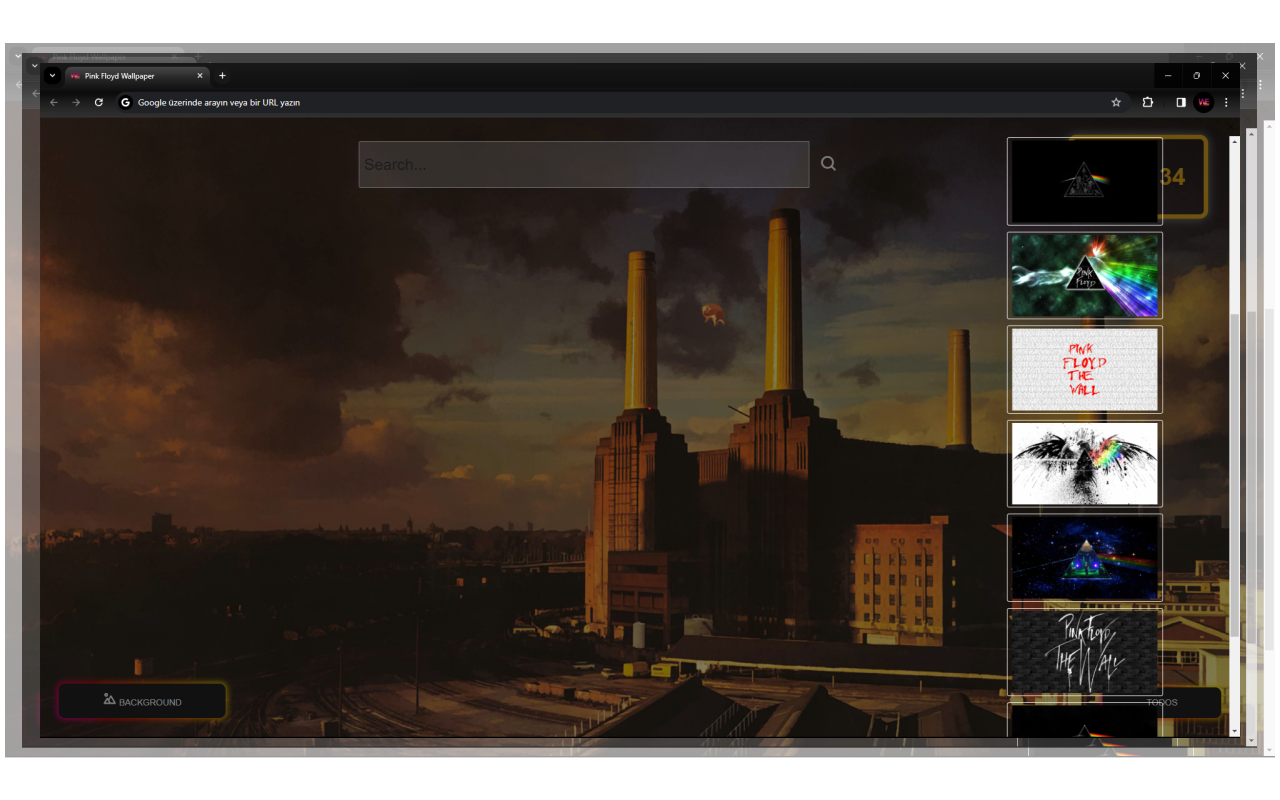The height and width of the screenshot is (800, 1280).
Task: Close the Pink Floyd Wallpaper tab
Action: coord(200,76)
